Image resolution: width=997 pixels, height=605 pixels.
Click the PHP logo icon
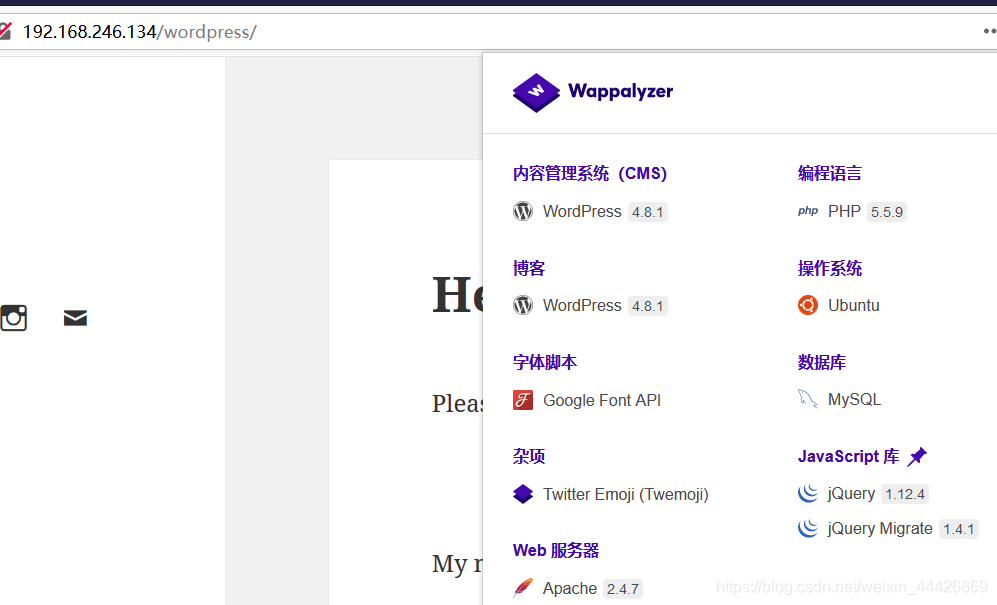coord(808,211)
